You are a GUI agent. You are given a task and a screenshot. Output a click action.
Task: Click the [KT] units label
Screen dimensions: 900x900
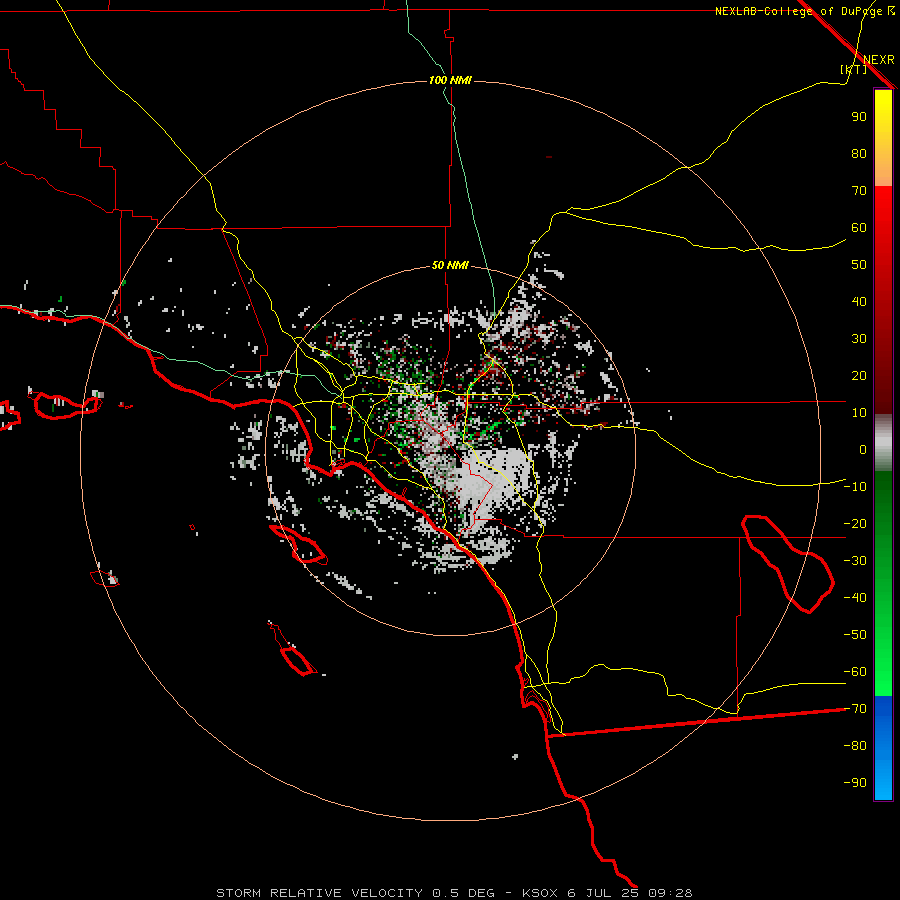(854, 69)
